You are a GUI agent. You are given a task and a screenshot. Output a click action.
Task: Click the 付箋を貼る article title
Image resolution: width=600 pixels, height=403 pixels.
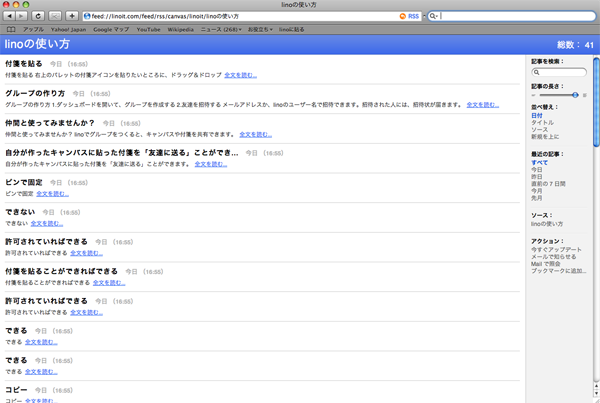(x=24, y=64)
